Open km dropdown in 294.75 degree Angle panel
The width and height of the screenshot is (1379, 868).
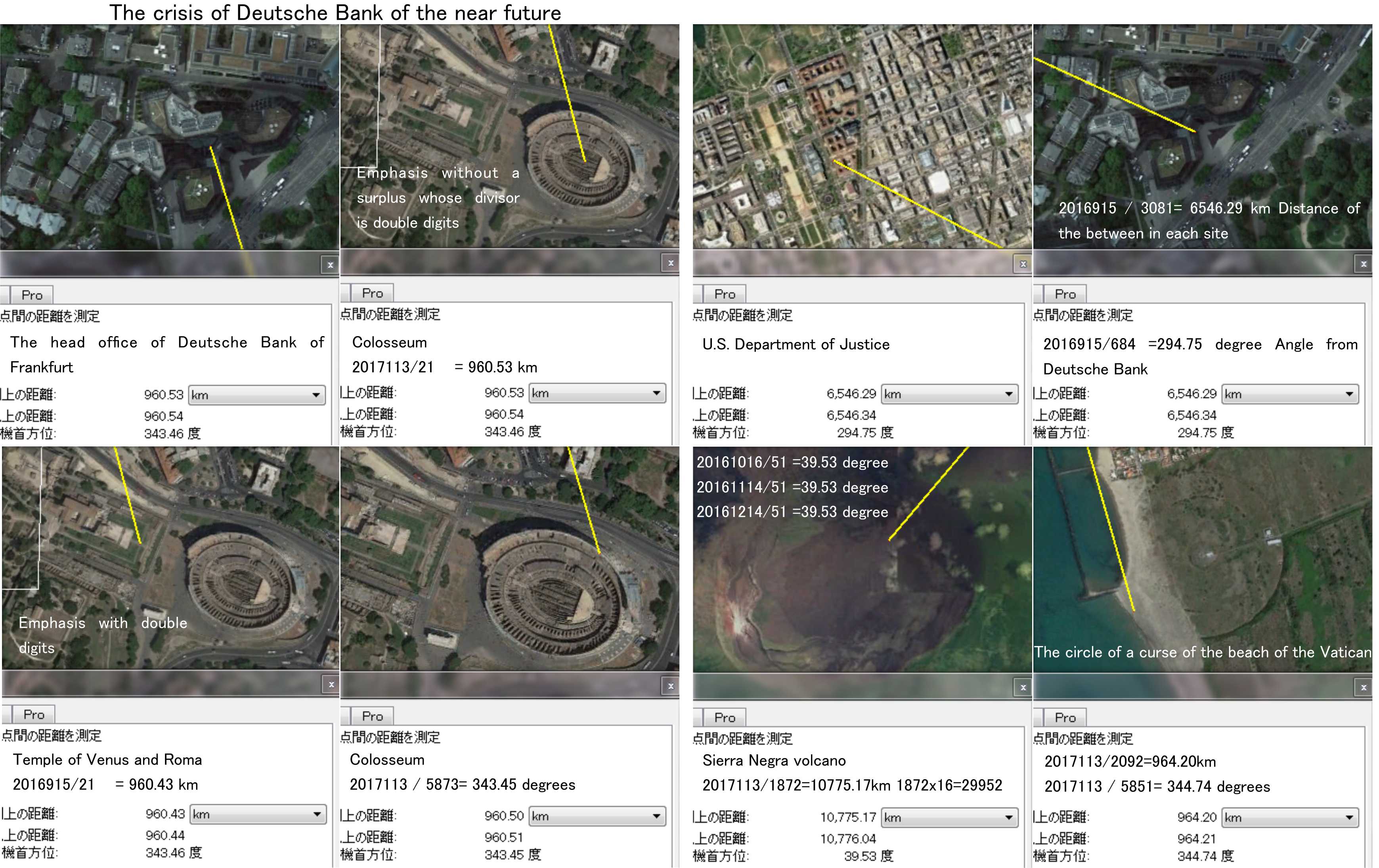coord(1290,394)
